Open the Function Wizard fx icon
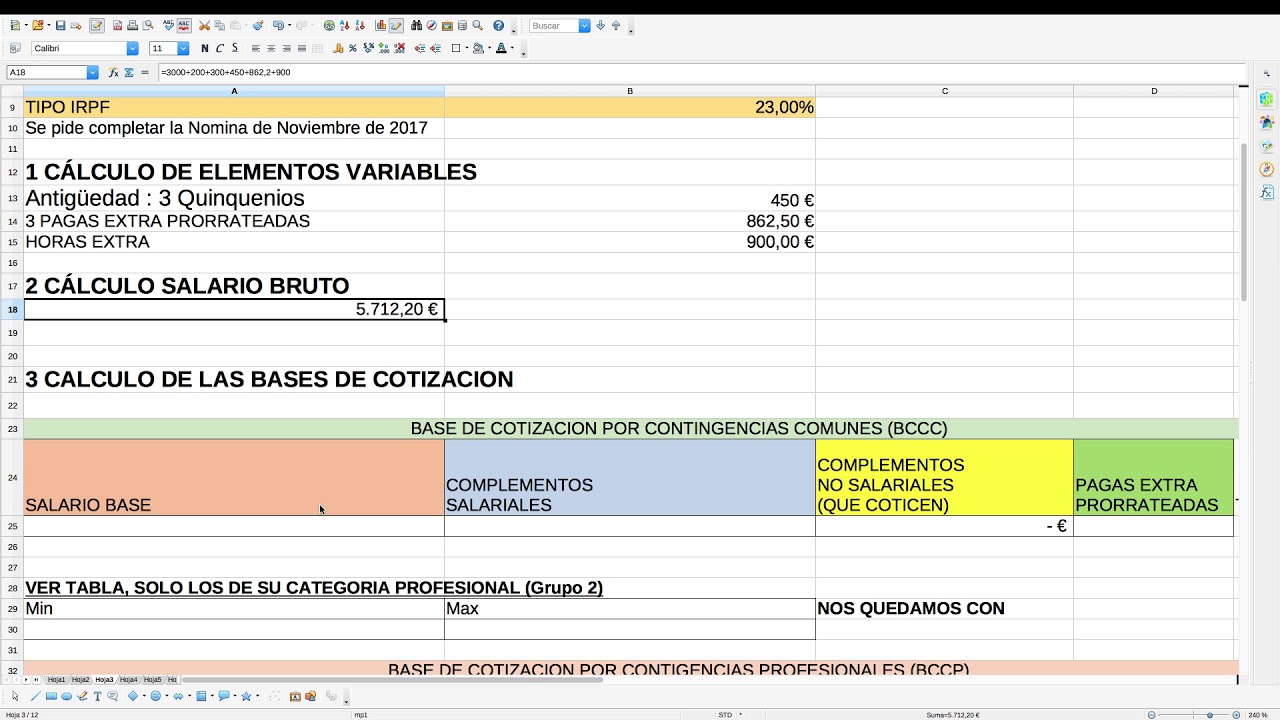This screenshot has width=1280, height=720. 114,72
